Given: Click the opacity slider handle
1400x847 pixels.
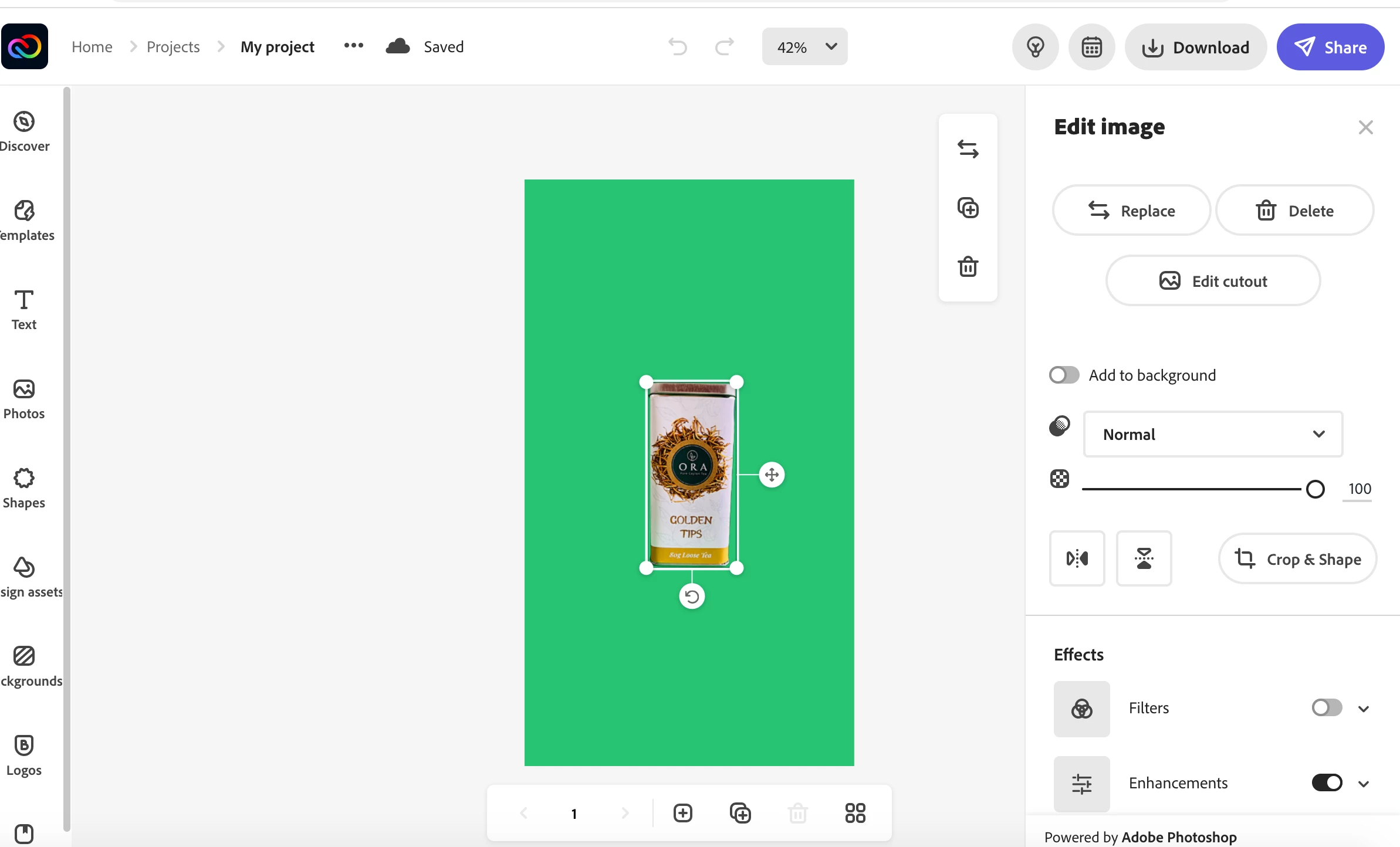Looking at the screenshot, I should (x=1315, y=489).
